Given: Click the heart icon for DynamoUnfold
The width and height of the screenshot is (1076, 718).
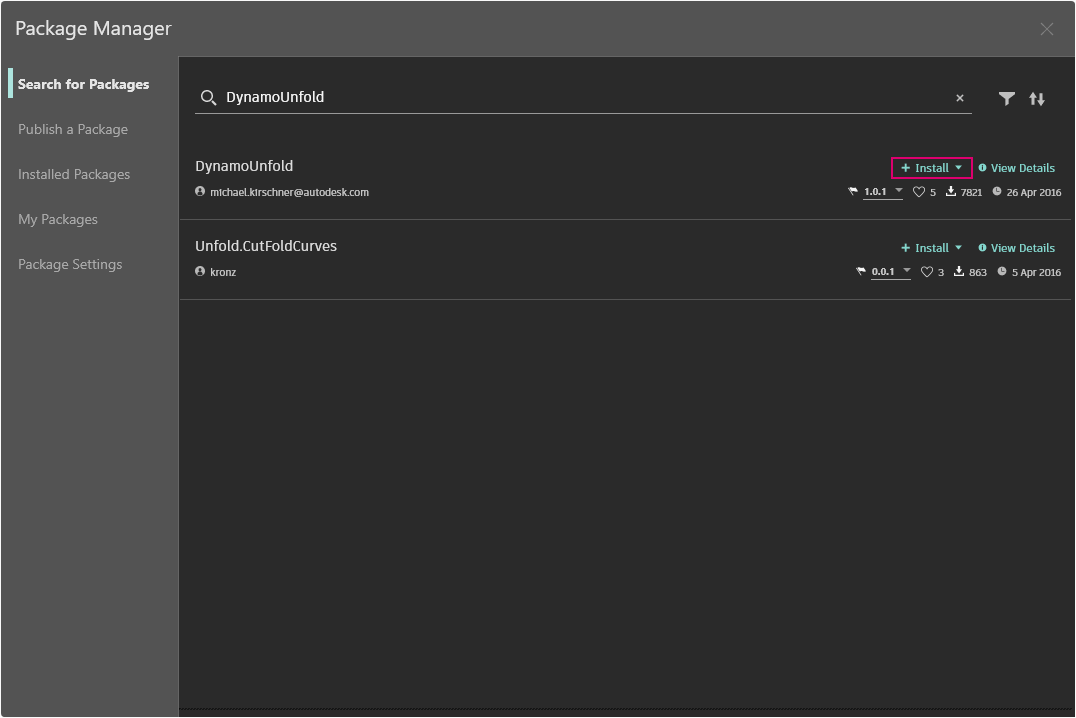Looking at the screenshot, I should click(x=919, y=192).
